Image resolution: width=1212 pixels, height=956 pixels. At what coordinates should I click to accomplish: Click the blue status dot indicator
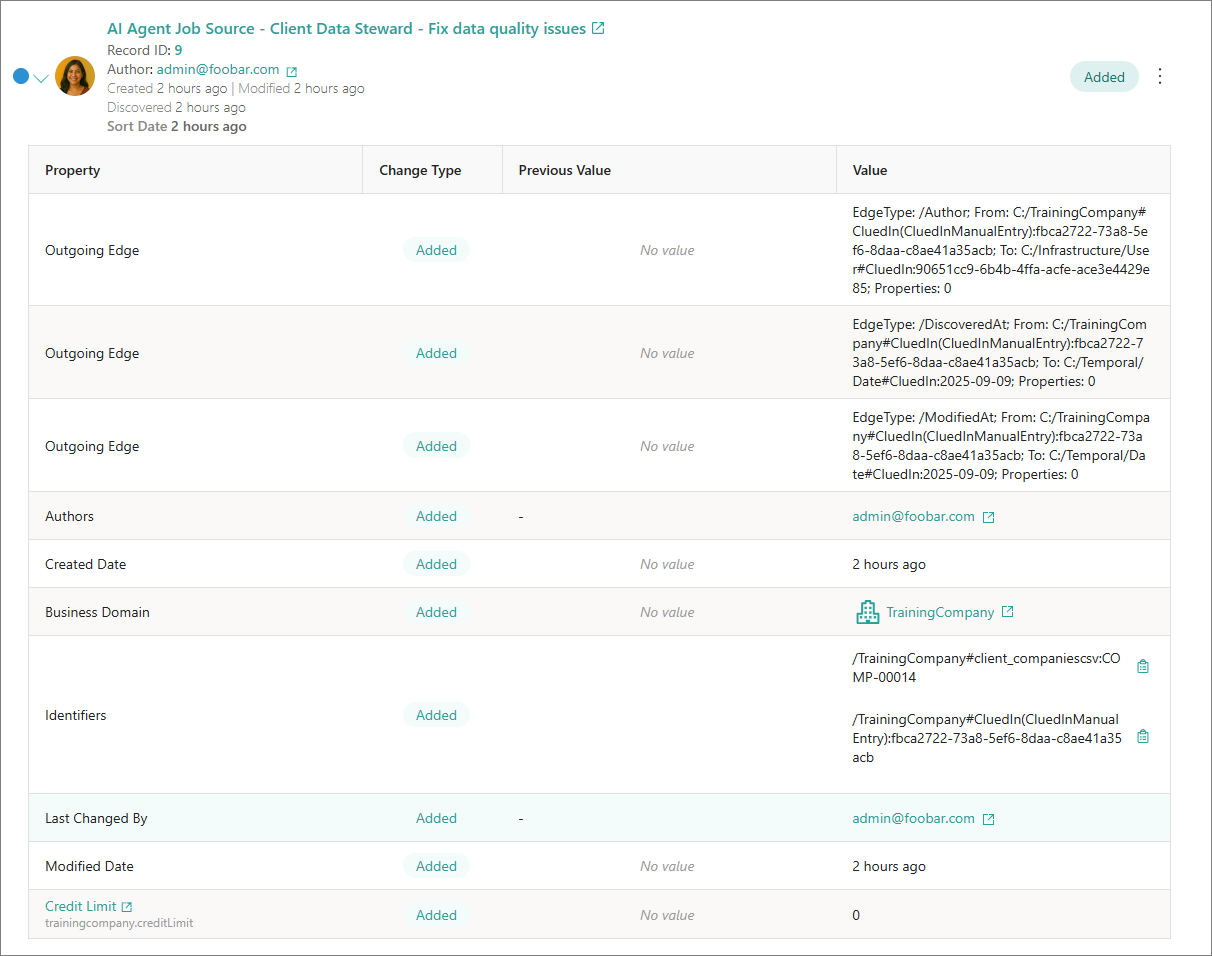[x=21, y=77]
